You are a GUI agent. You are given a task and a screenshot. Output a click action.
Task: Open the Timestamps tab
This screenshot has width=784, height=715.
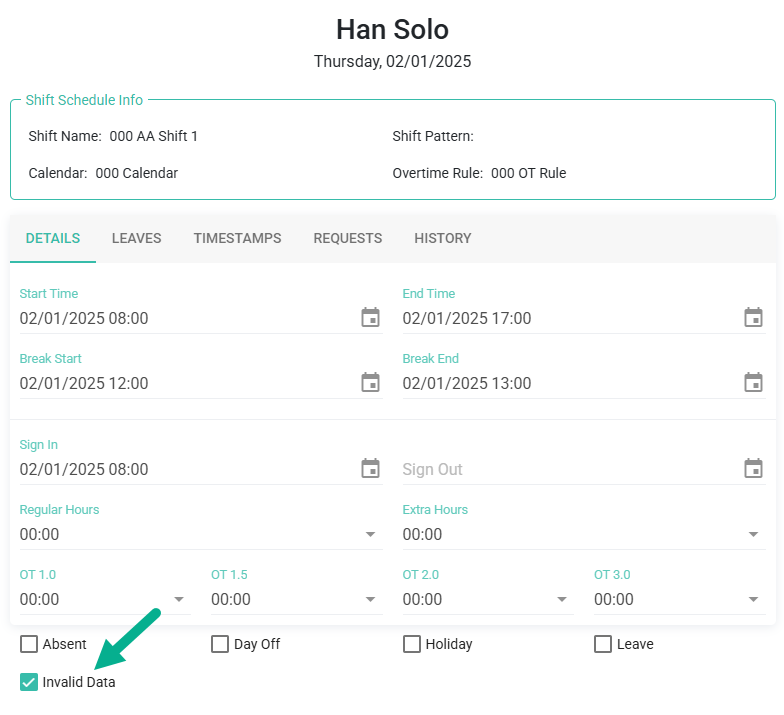(237, 238)
